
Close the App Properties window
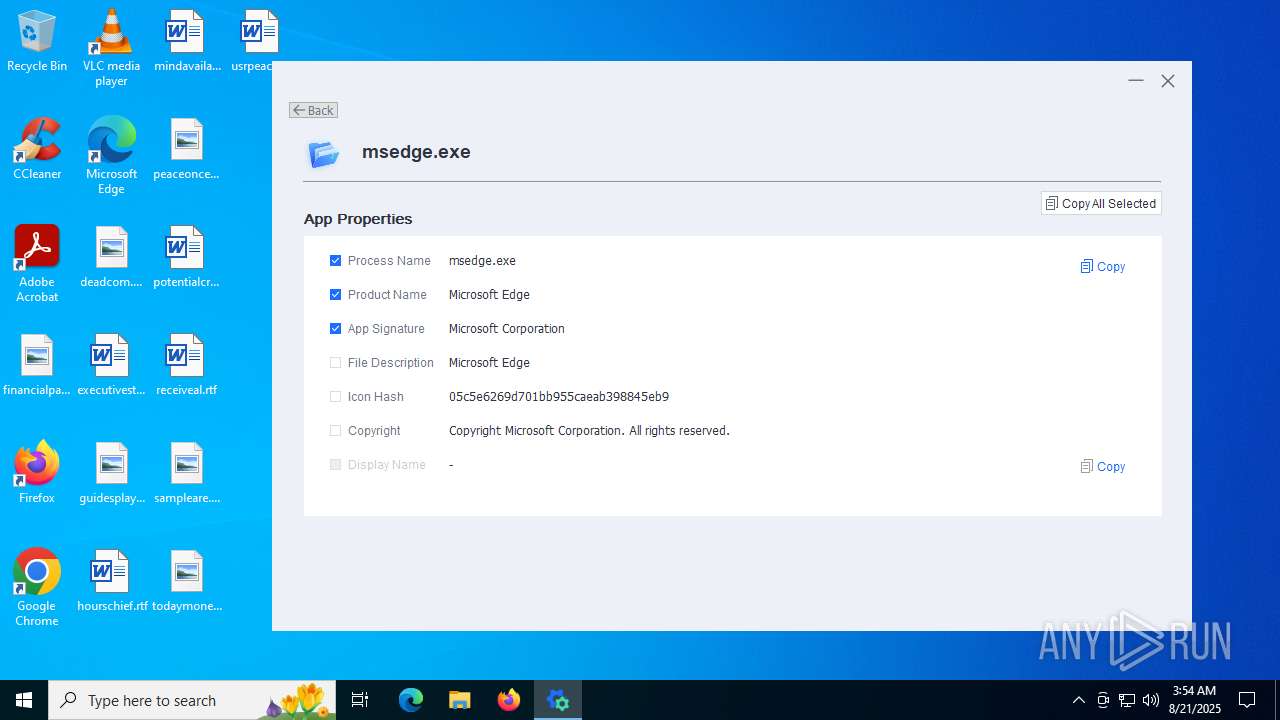1168,81
